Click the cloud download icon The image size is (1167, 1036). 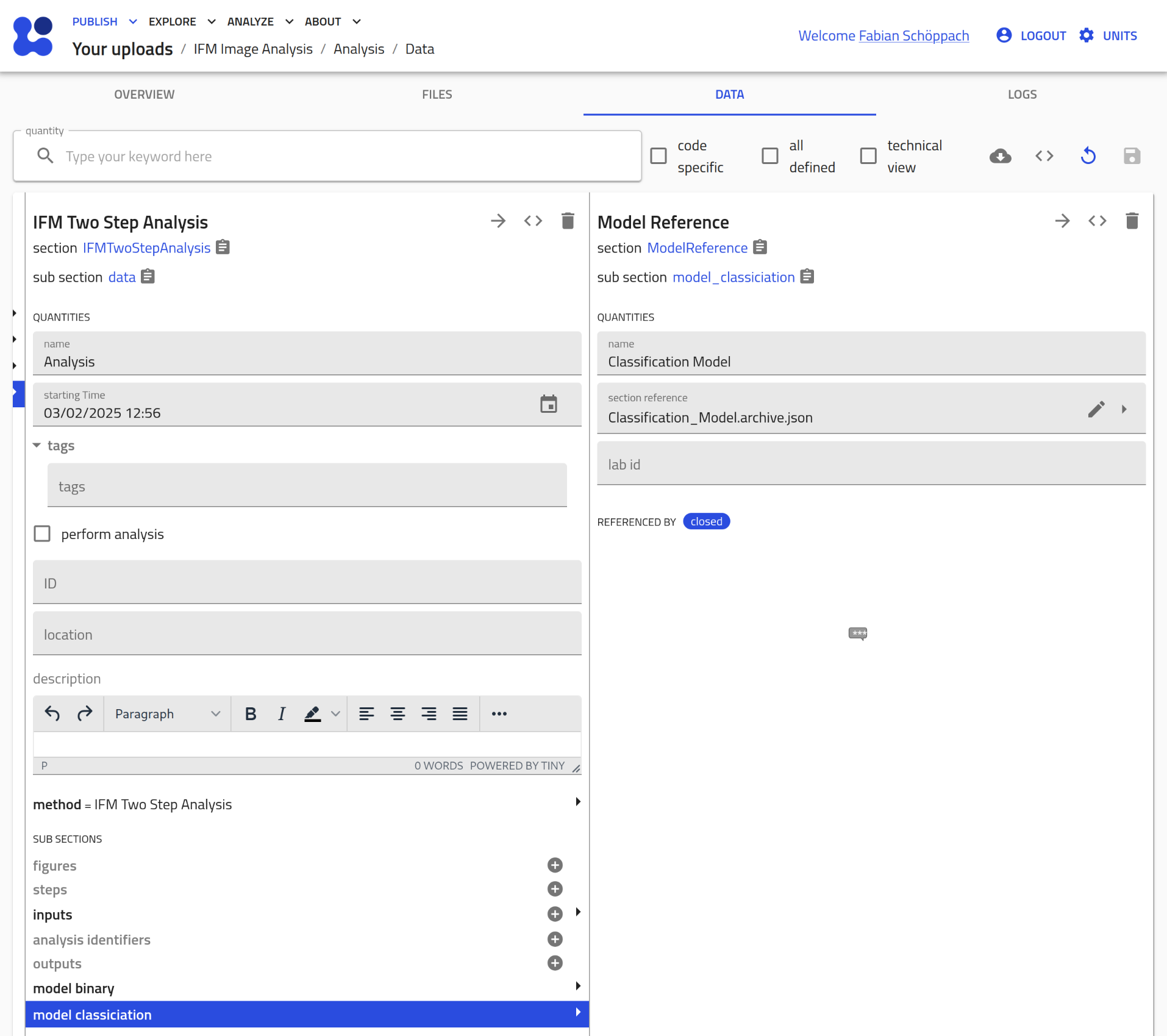(x=1000, y=156)
